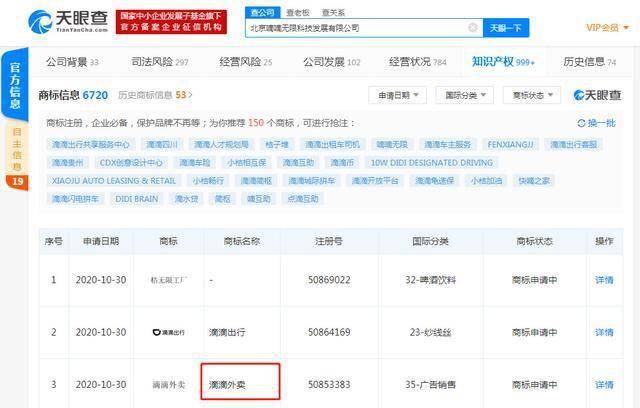640x408 pixels.
Task: Select the 滴滴互助 trademark tag
Action: (298, 162)
